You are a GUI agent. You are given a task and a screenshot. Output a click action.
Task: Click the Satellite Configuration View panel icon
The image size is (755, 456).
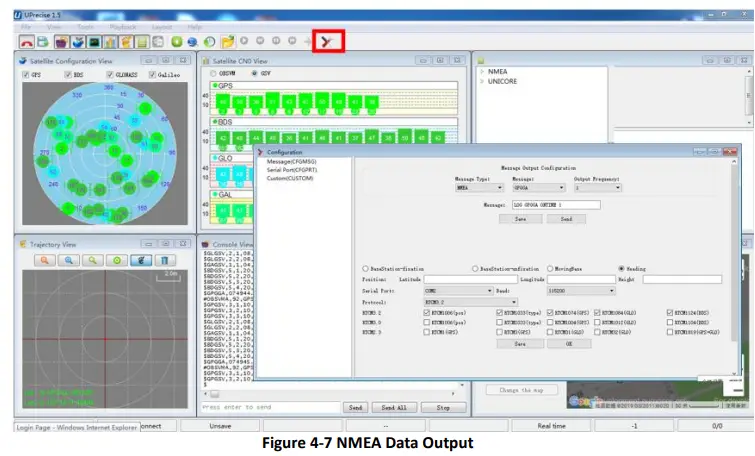tap(22, 61)
